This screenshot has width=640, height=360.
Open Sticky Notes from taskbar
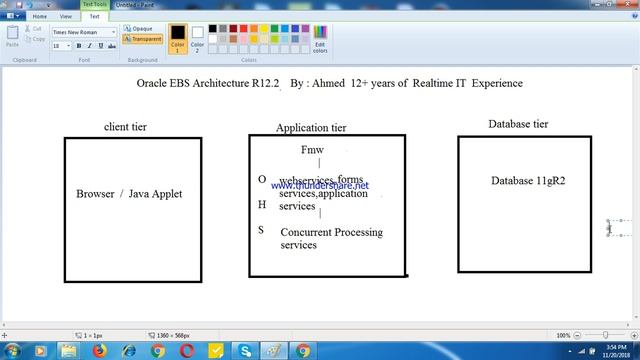point(216,351)
